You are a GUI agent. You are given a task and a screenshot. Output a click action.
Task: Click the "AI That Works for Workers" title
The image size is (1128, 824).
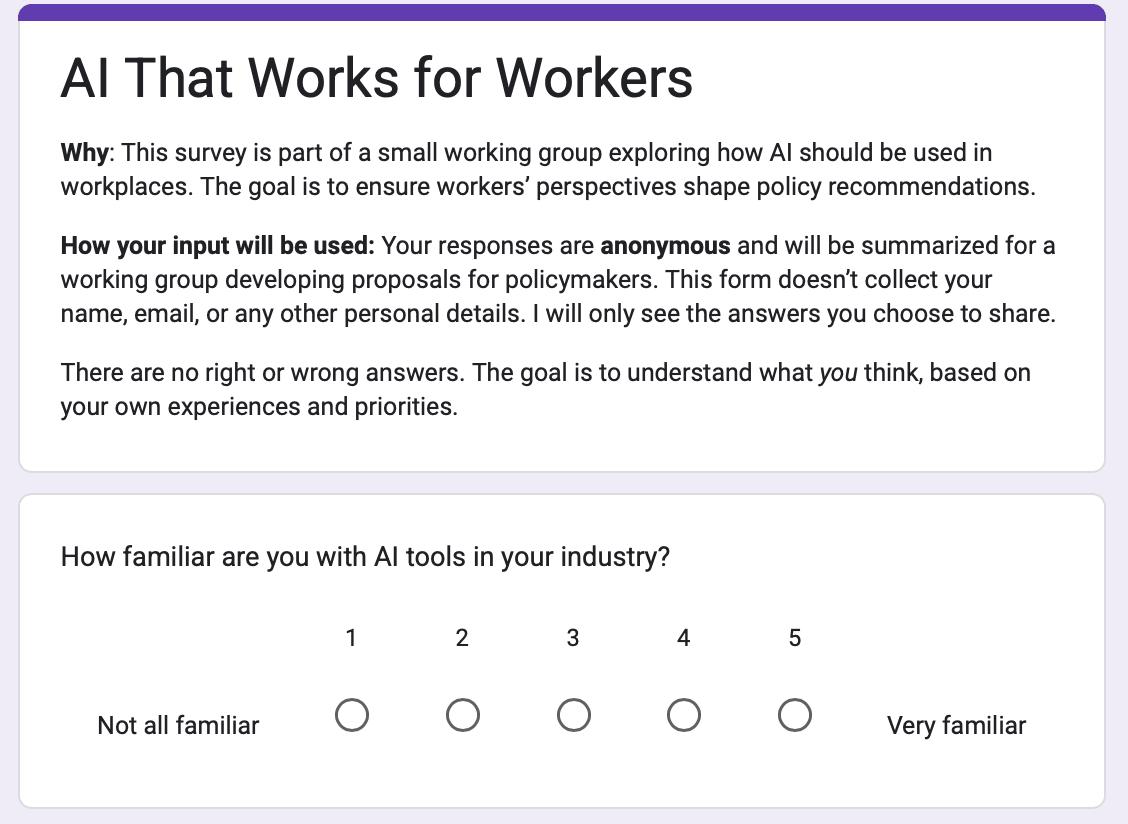tap(376, 78)
